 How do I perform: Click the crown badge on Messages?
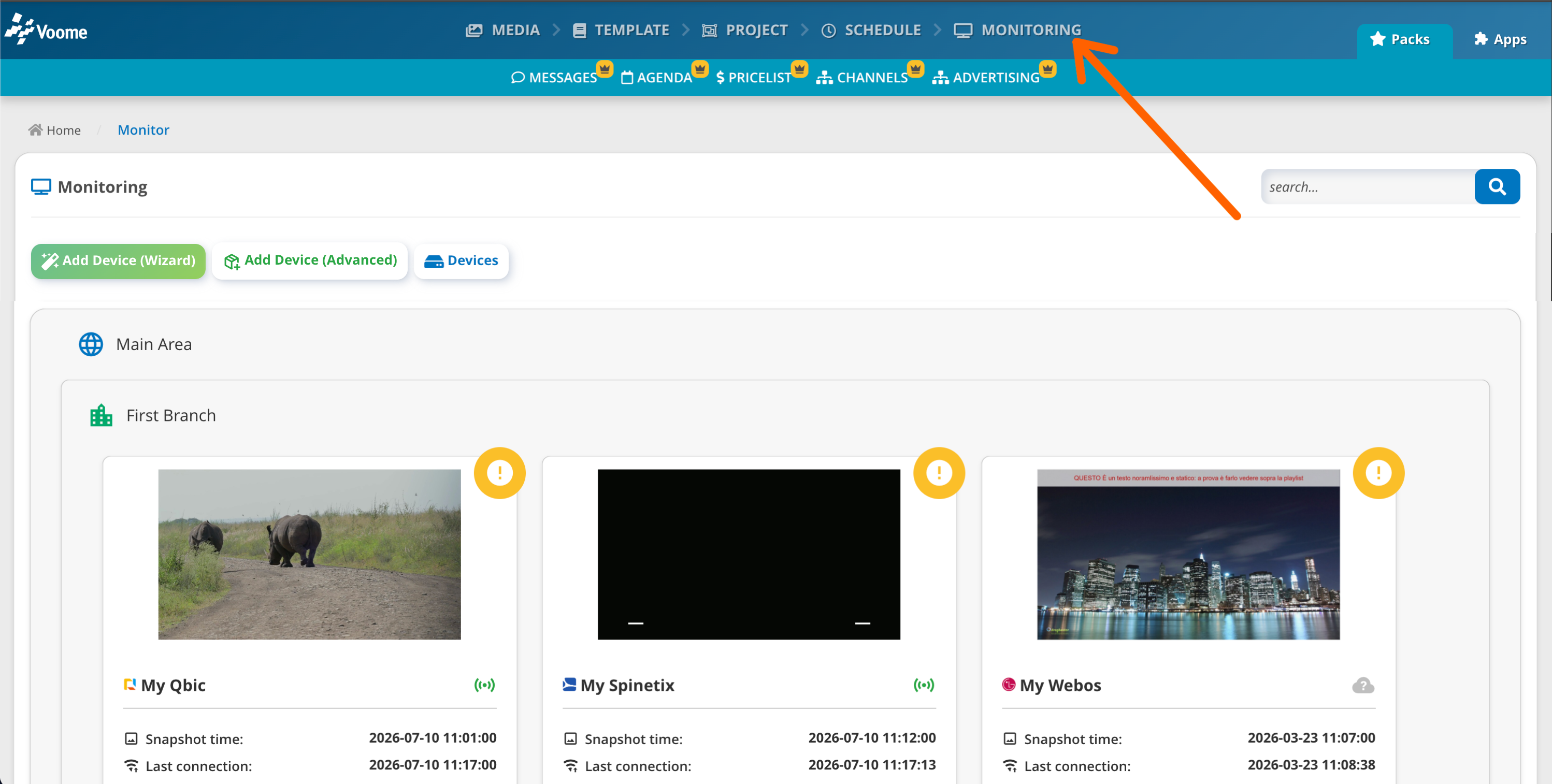(605, 69)
